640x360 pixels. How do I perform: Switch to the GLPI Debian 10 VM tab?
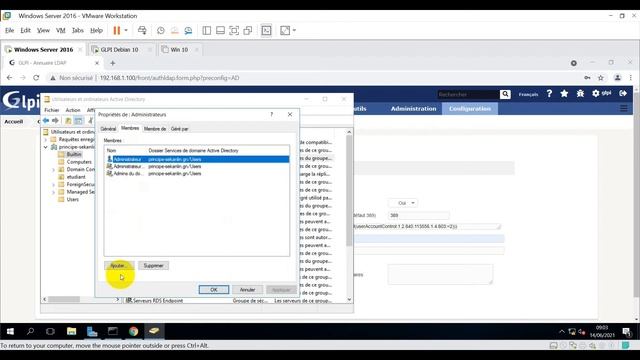[x=119, y=49]
